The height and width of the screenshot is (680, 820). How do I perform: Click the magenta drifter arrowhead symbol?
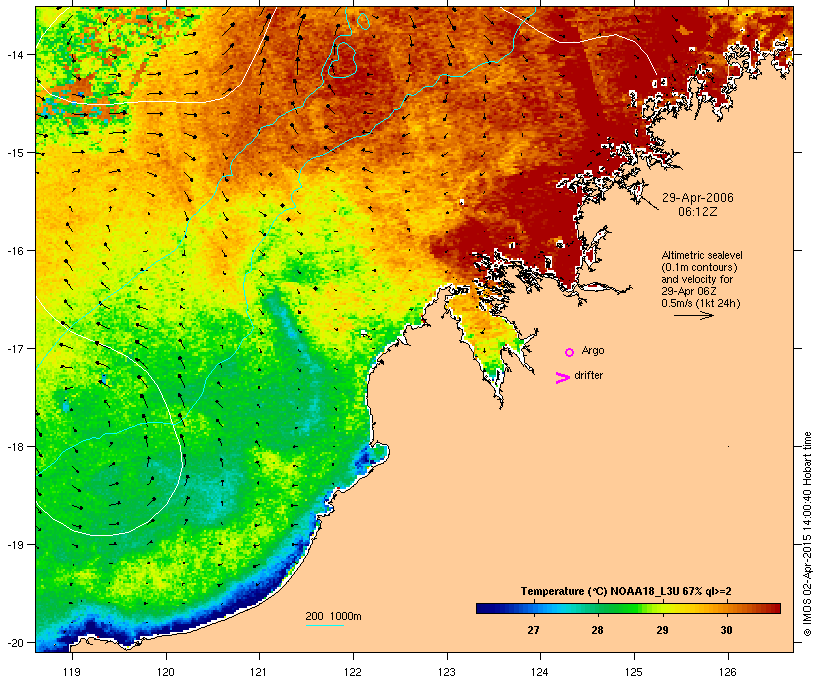[563, 378]
